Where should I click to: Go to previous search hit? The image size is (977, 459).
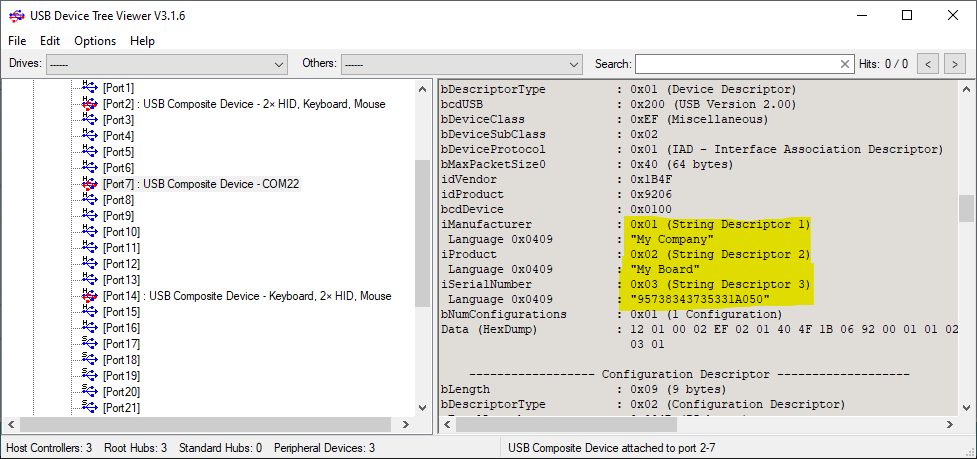(x=928, y=64)
